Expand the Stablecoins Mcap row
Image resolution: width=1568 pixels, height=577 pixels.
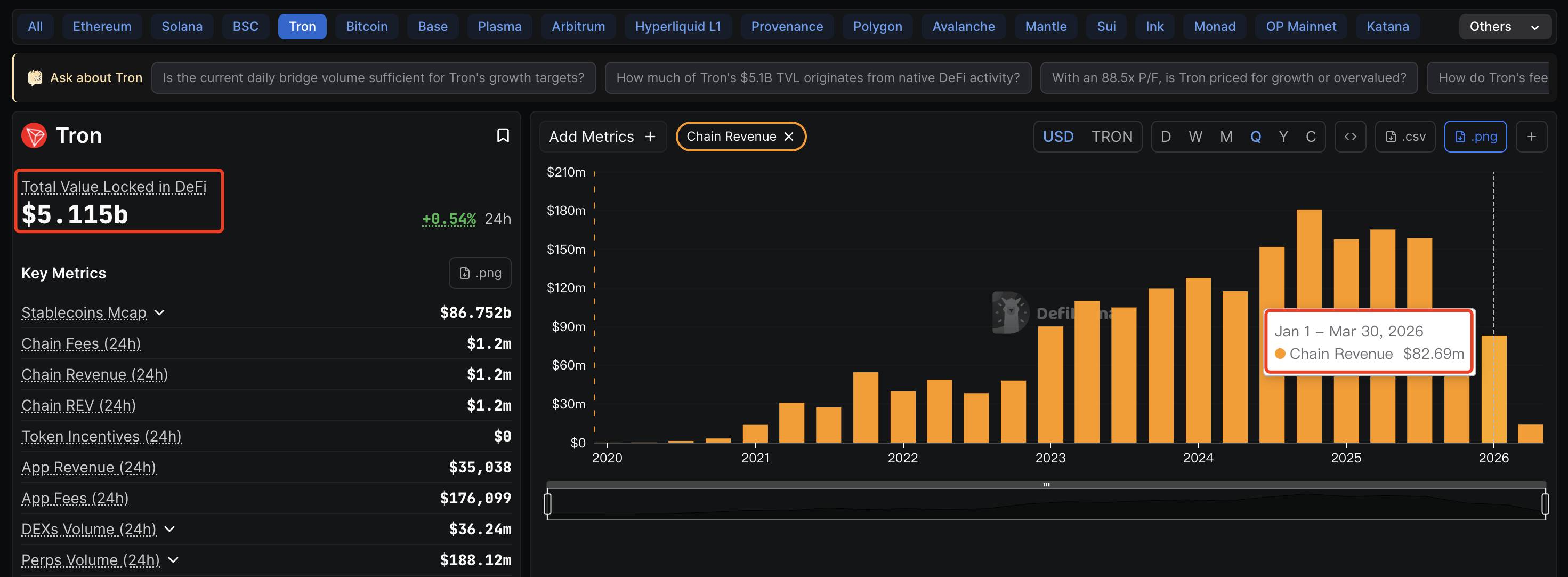pyautogui.click(x=159, y=312)
